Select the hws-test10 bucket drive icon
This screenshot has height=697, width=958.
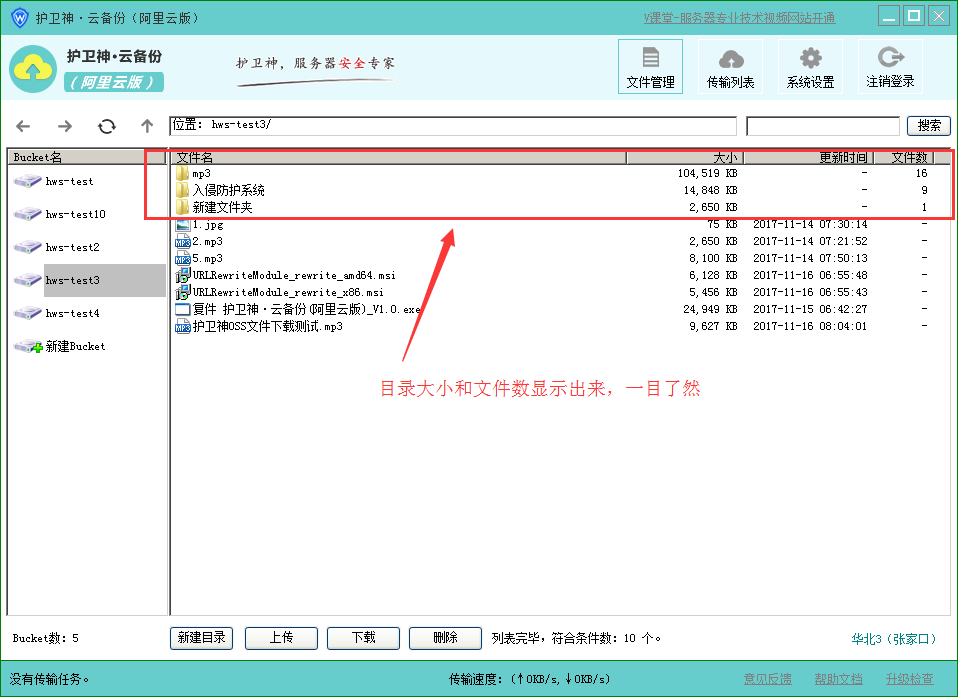pyautogui.click(x=27, y=214)
